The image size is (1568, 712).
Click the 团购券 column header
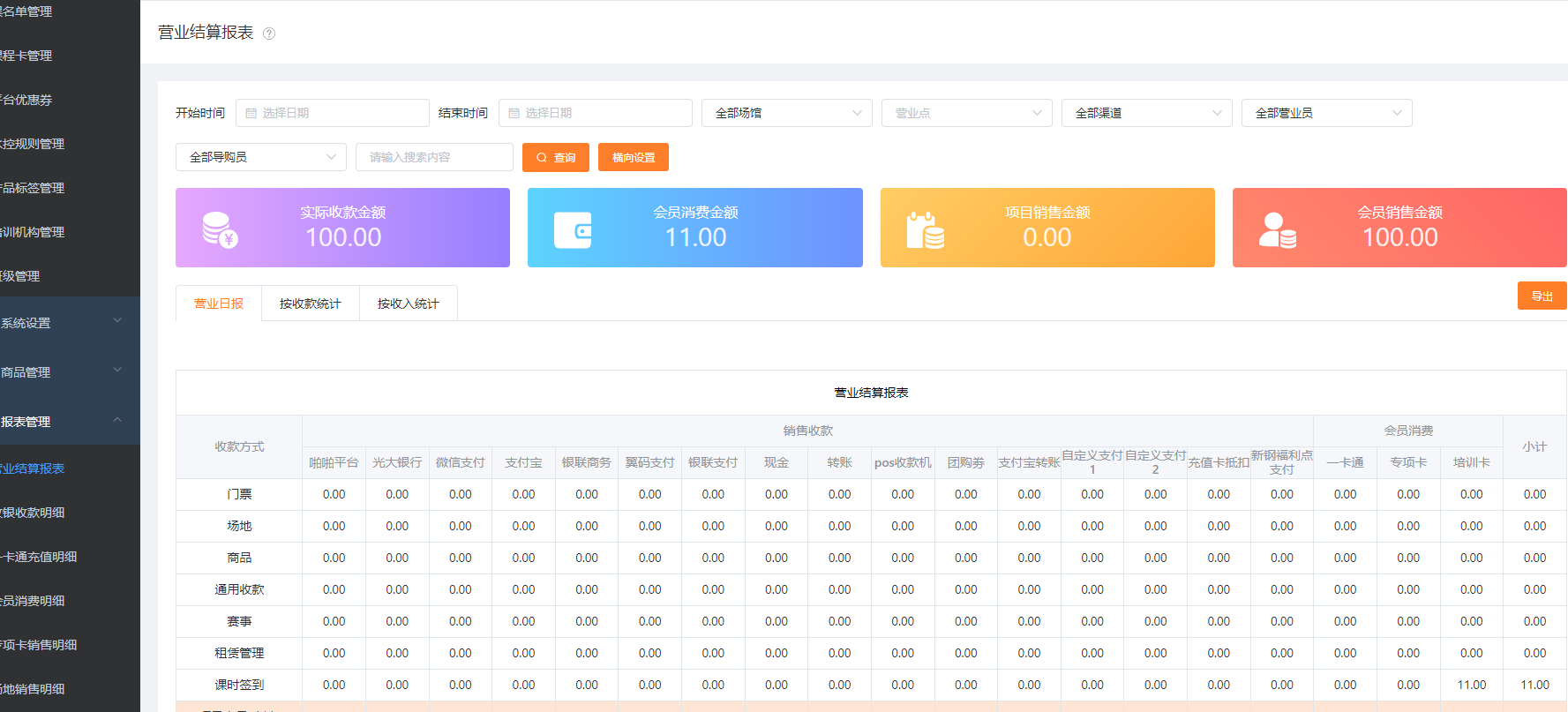(x=966, y=462)
